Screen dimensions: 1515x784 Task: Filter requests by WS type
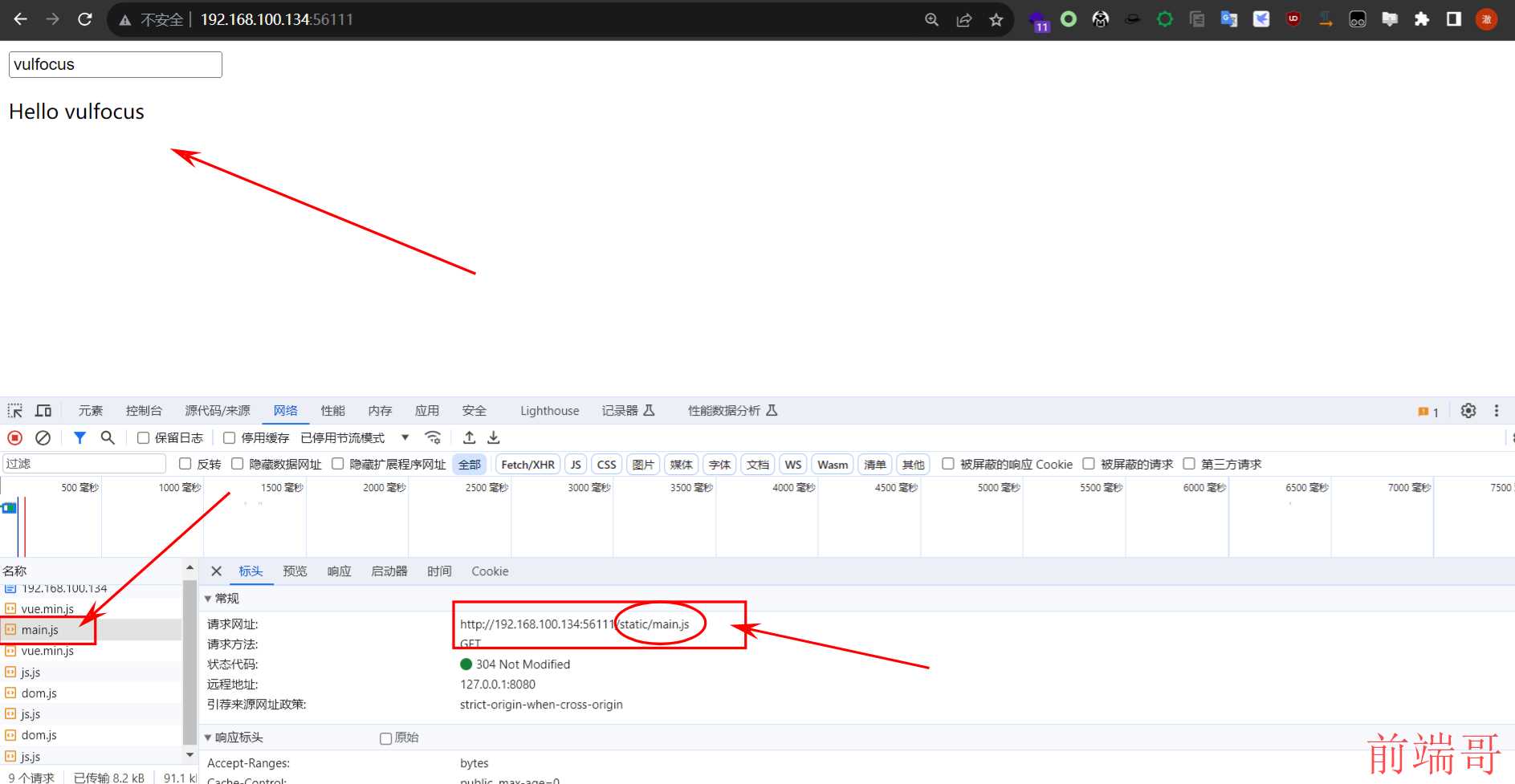(793, 465)
